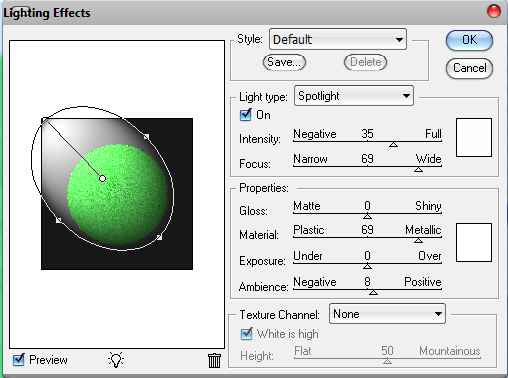The width and height of the screenshot is (508, 378).
Task: Open the Style dropdown showing Default
Action: (x=338, y=39)
